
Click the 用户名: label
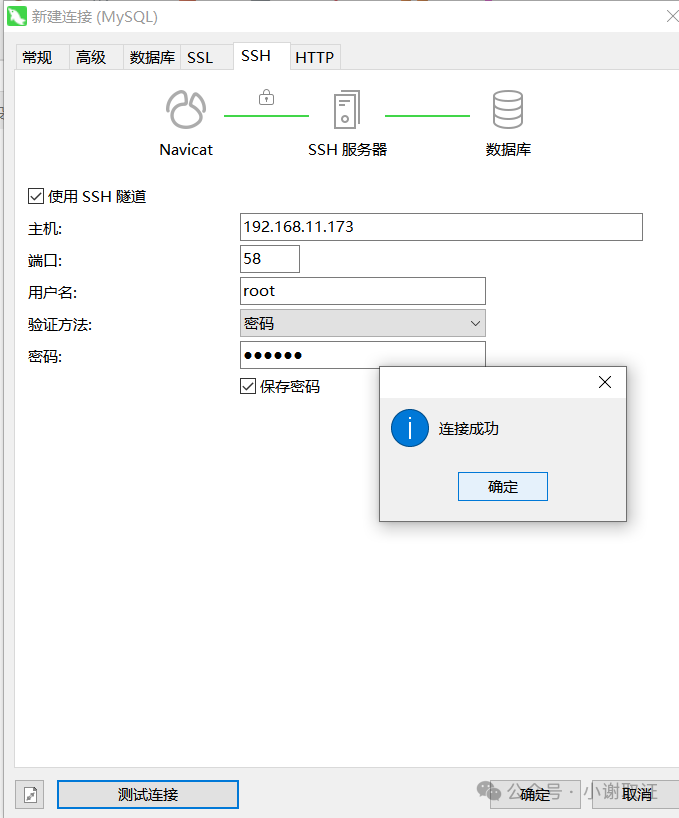[x=52, y=293]
